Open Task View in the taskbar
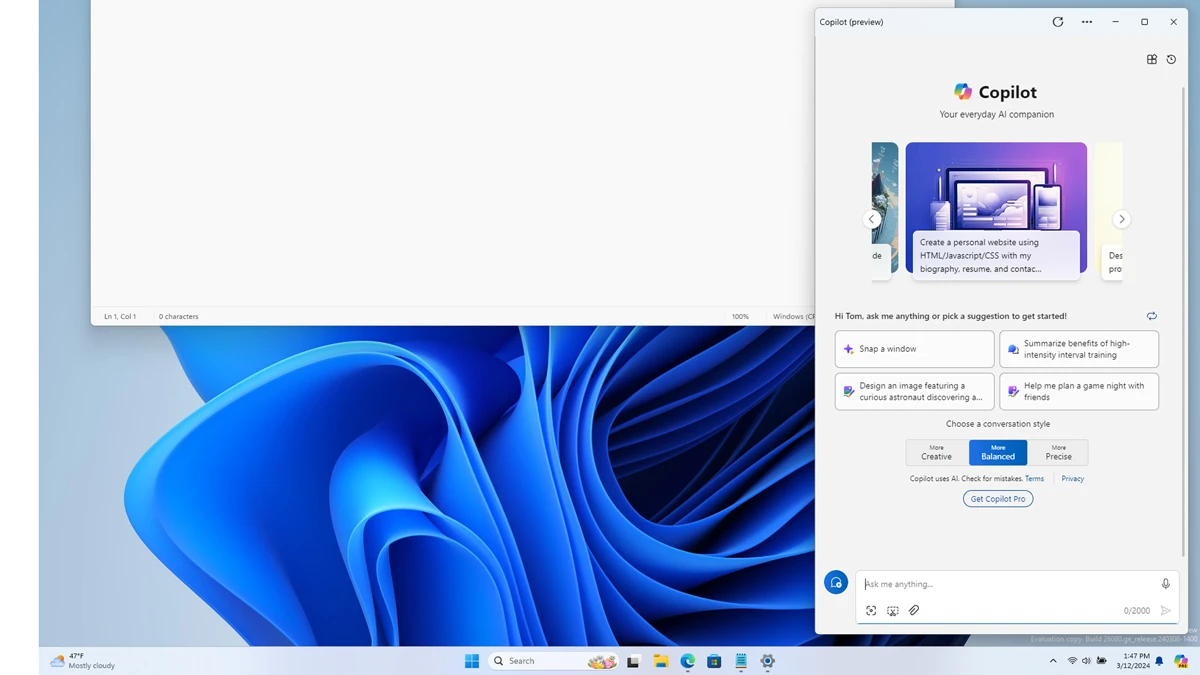This screenshot has height=675, width=1200. [x=633, y=661]
